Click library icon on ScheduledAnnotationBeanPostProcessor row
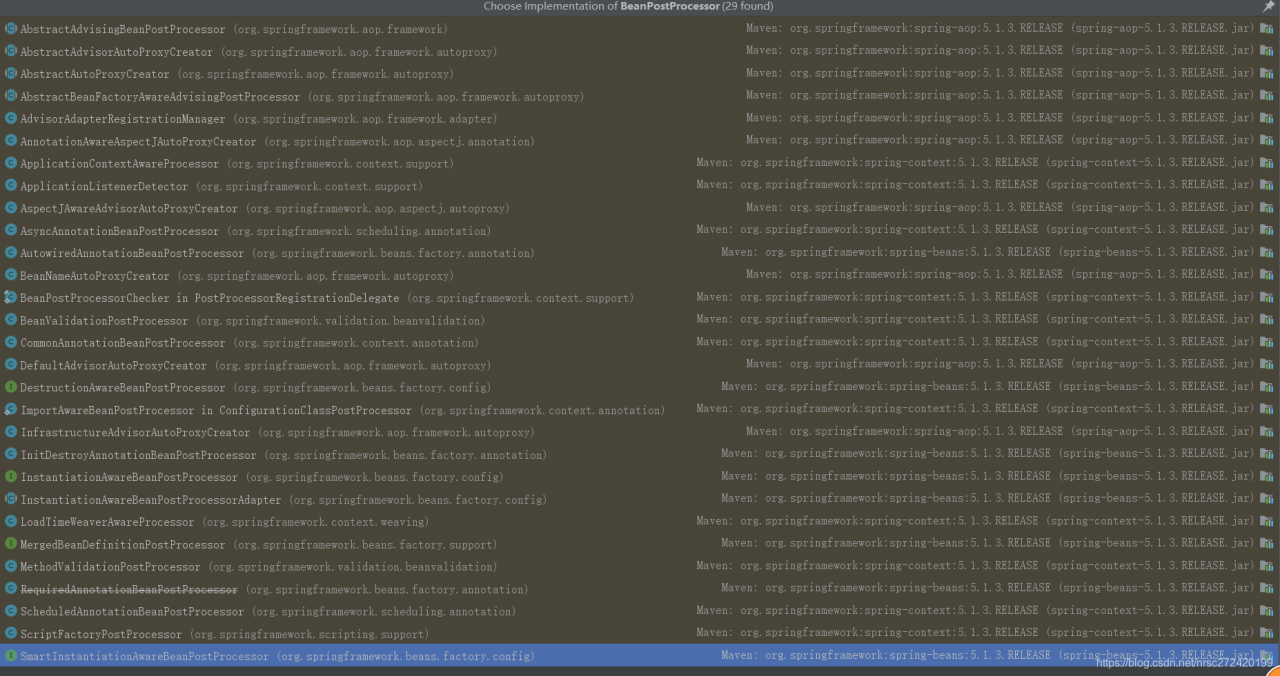The image size is (1280, 676). (1267, 611)
